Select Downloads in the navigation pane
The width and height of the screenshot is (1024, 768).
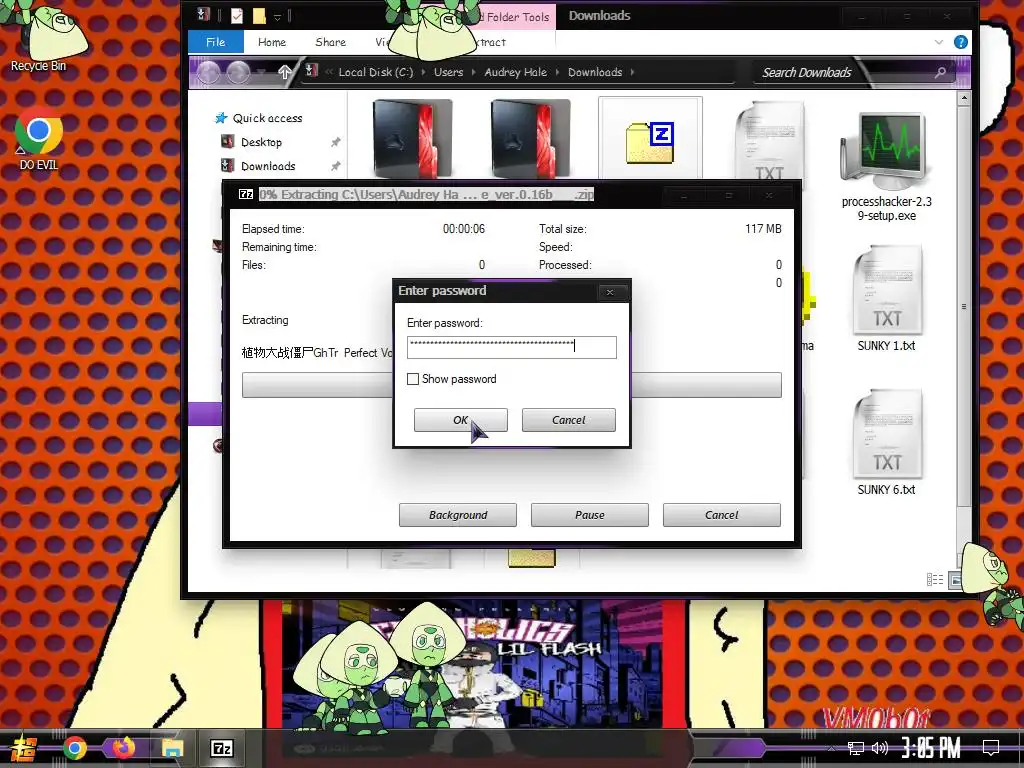pyautogui.click(x=268, y=166)
